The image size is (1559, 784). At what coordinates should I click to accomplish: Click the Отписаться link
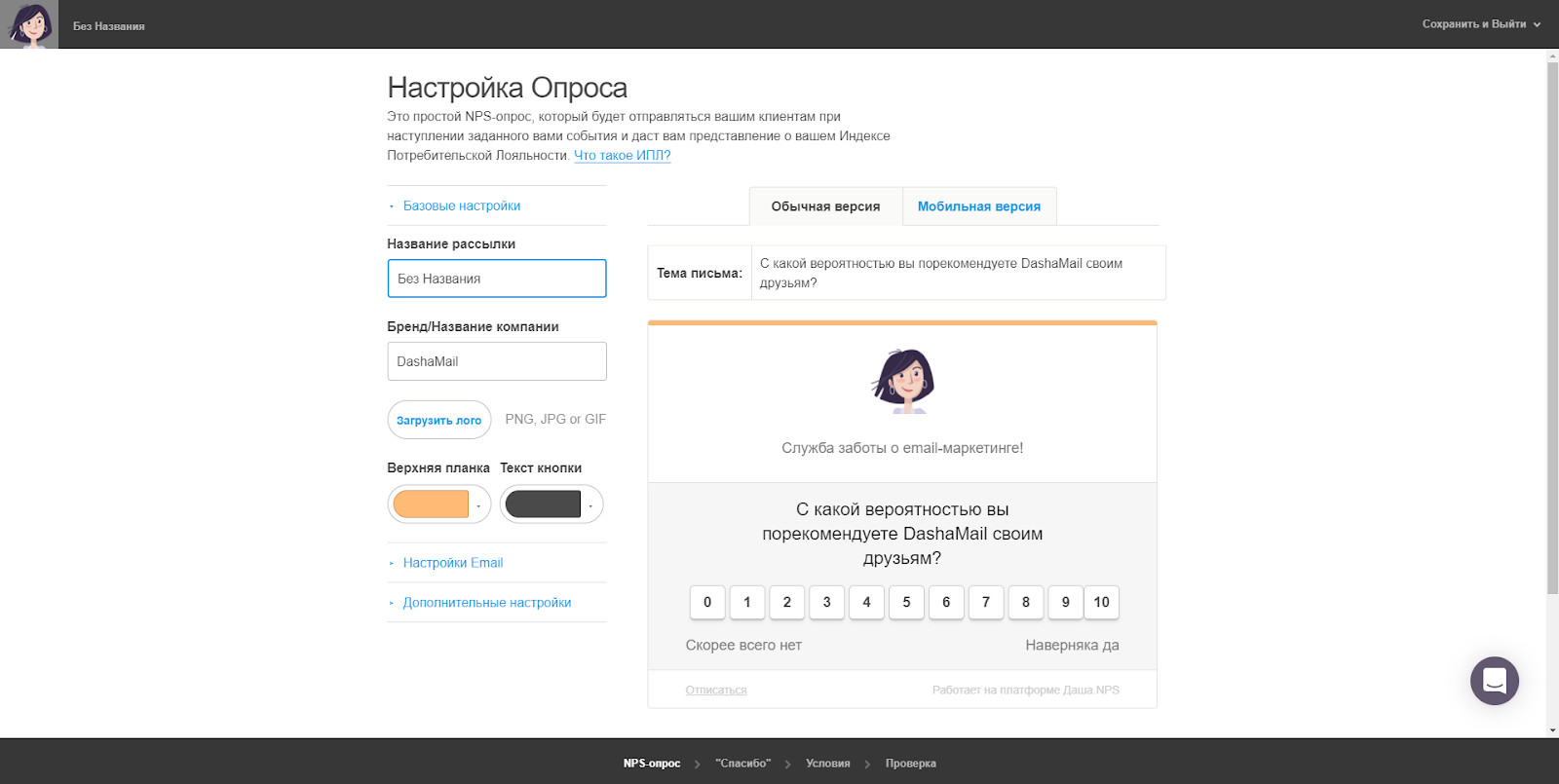pyautogui.click(x=716, y=691)
